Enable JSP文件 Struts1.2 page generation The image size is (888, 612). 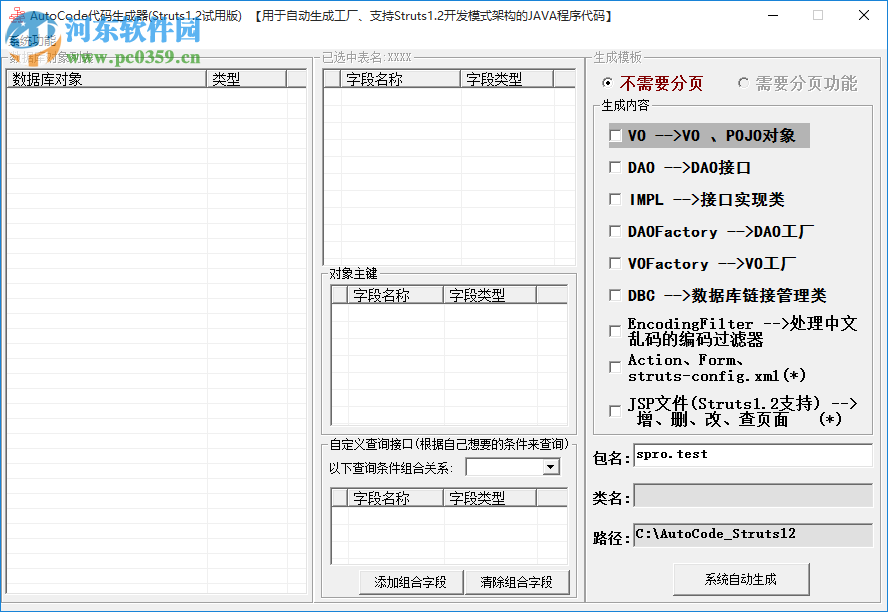click(x=614, y=409)
